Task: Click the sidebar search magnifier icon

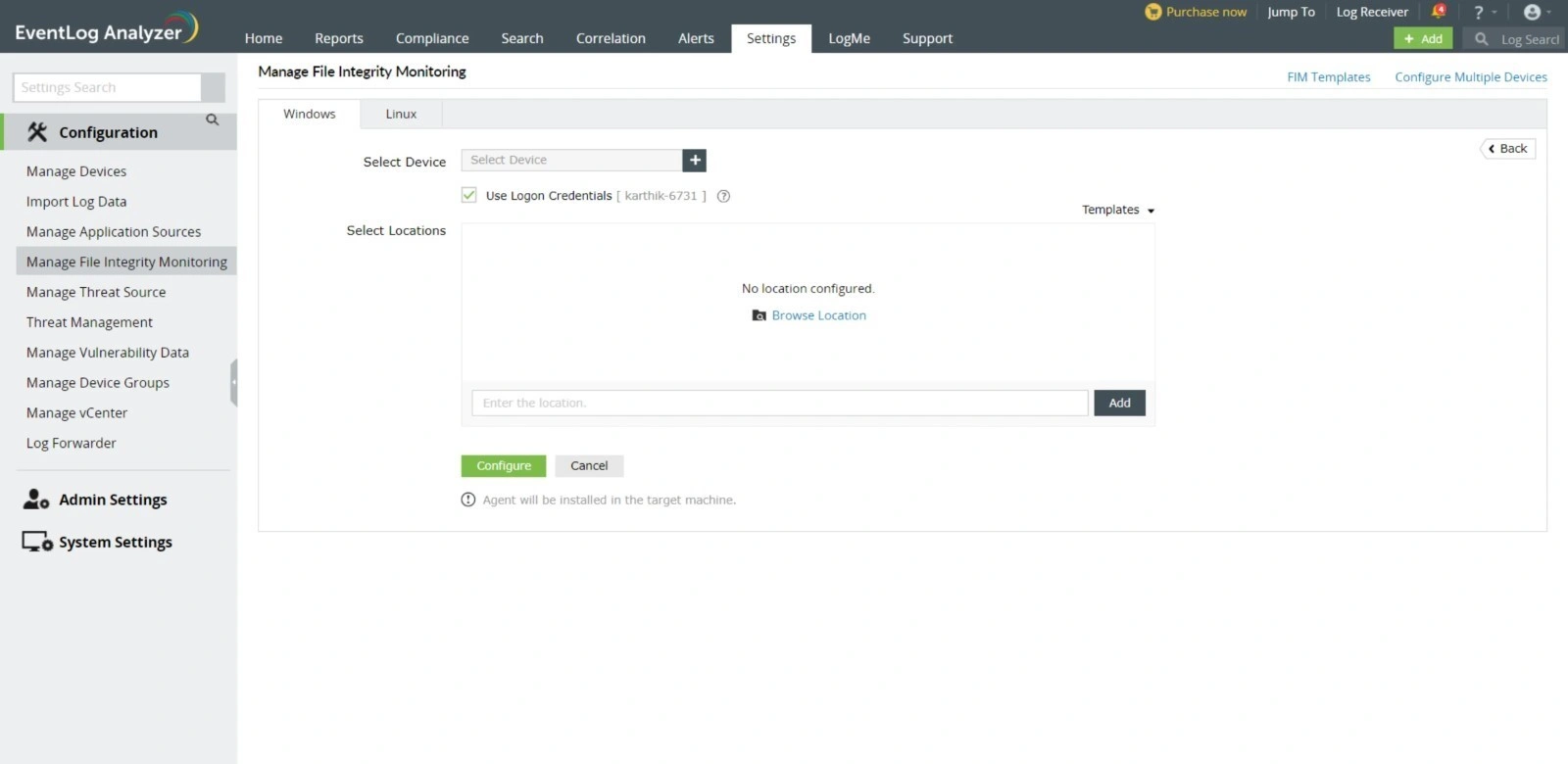Action: pyautogui.click(x=212, y=119)
